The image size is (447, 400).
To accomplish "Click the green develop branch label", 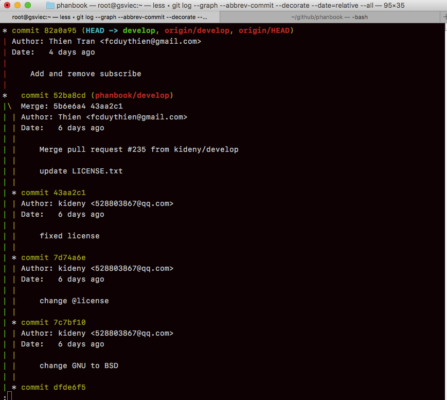I will [x=139, y=31].
